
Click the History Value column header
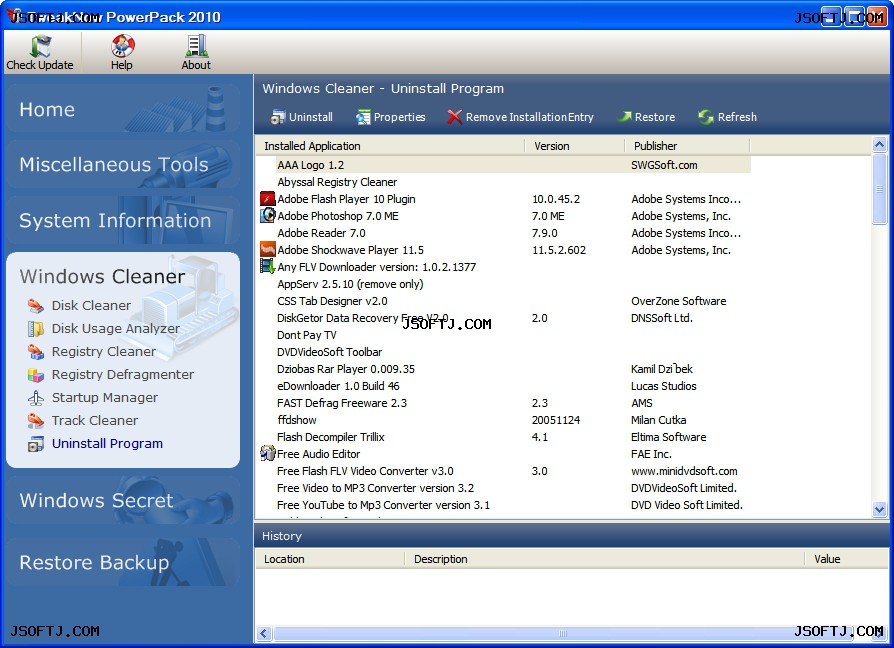point(847,559)
